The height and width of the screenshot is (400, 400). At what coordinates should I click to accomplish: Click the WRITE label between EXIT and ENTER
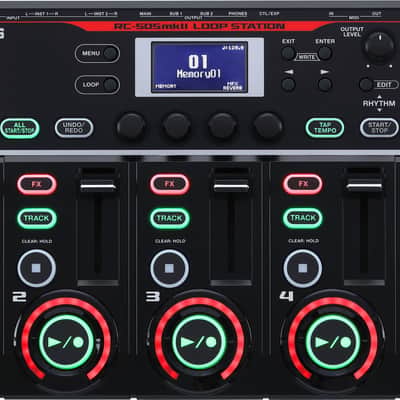[x=307, y=57]
